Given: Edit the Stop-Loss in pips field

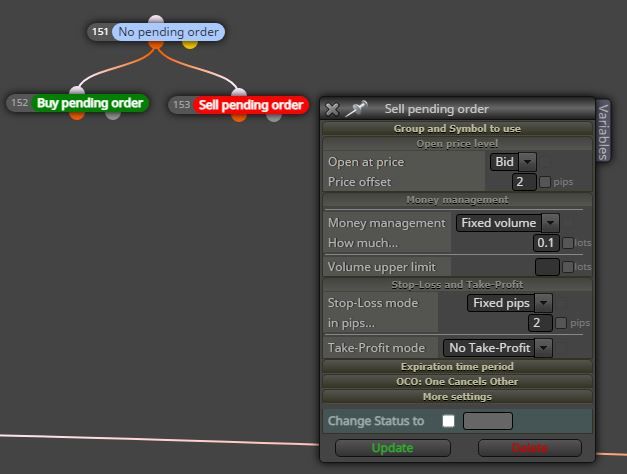Looking at the screenshot, I should pyautogui.click(x=540, y=323).
